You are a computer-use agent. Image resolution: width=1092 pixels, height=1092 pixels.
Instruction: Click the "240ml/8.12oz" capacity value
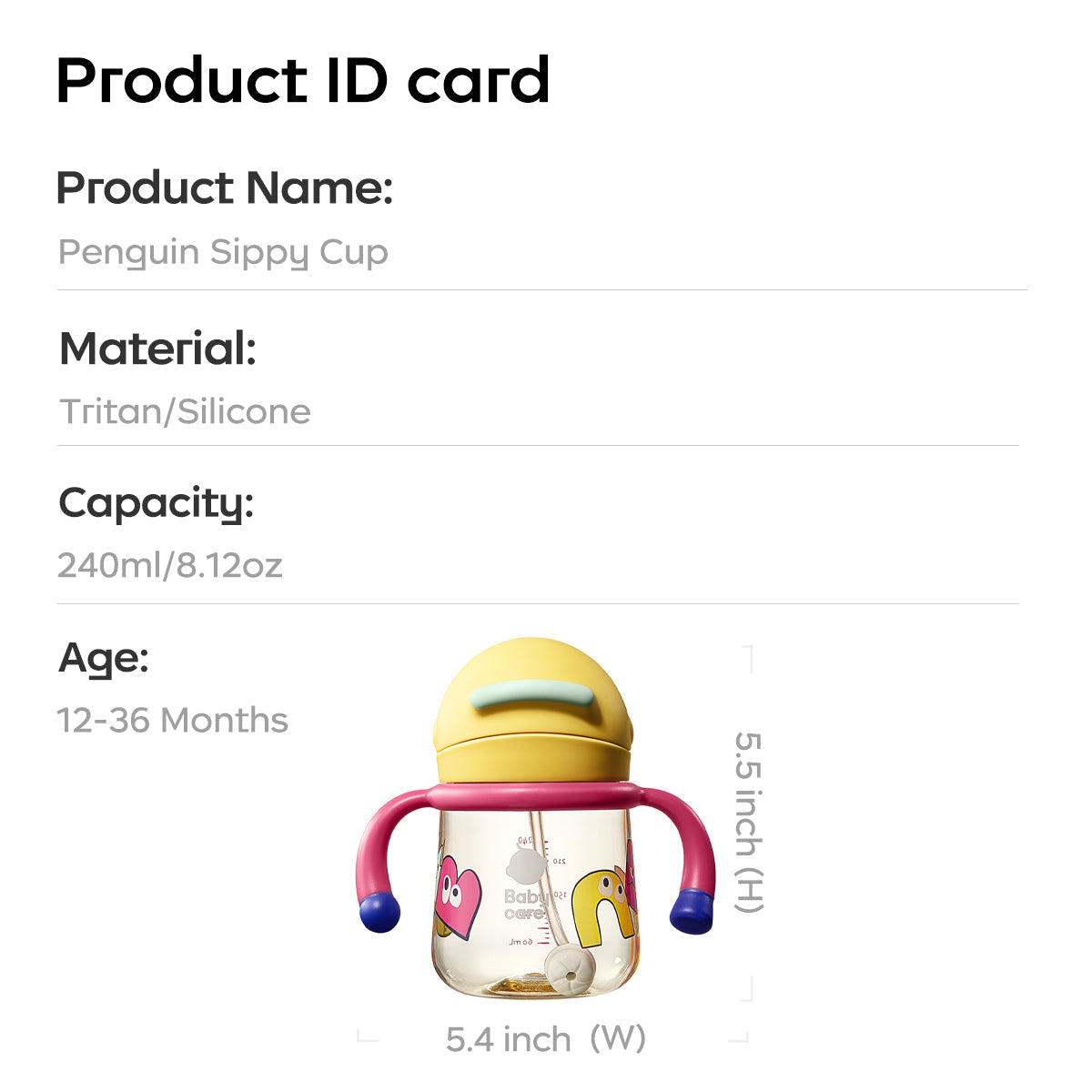(169, 565)
